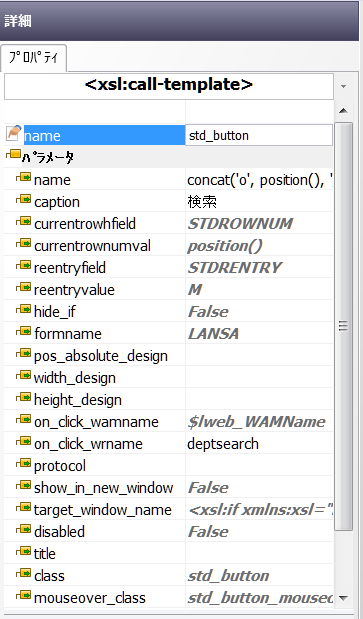Click the parameter icon beside protocol
The width and height of the screenshot is (363, 619).
coord(23,463)
